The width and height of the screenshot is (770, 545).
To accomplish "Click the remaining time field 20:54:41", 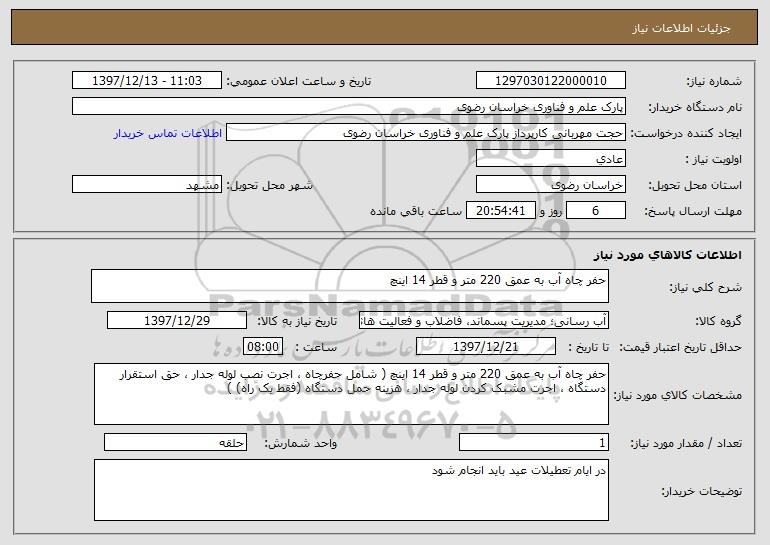I will 501,210.
